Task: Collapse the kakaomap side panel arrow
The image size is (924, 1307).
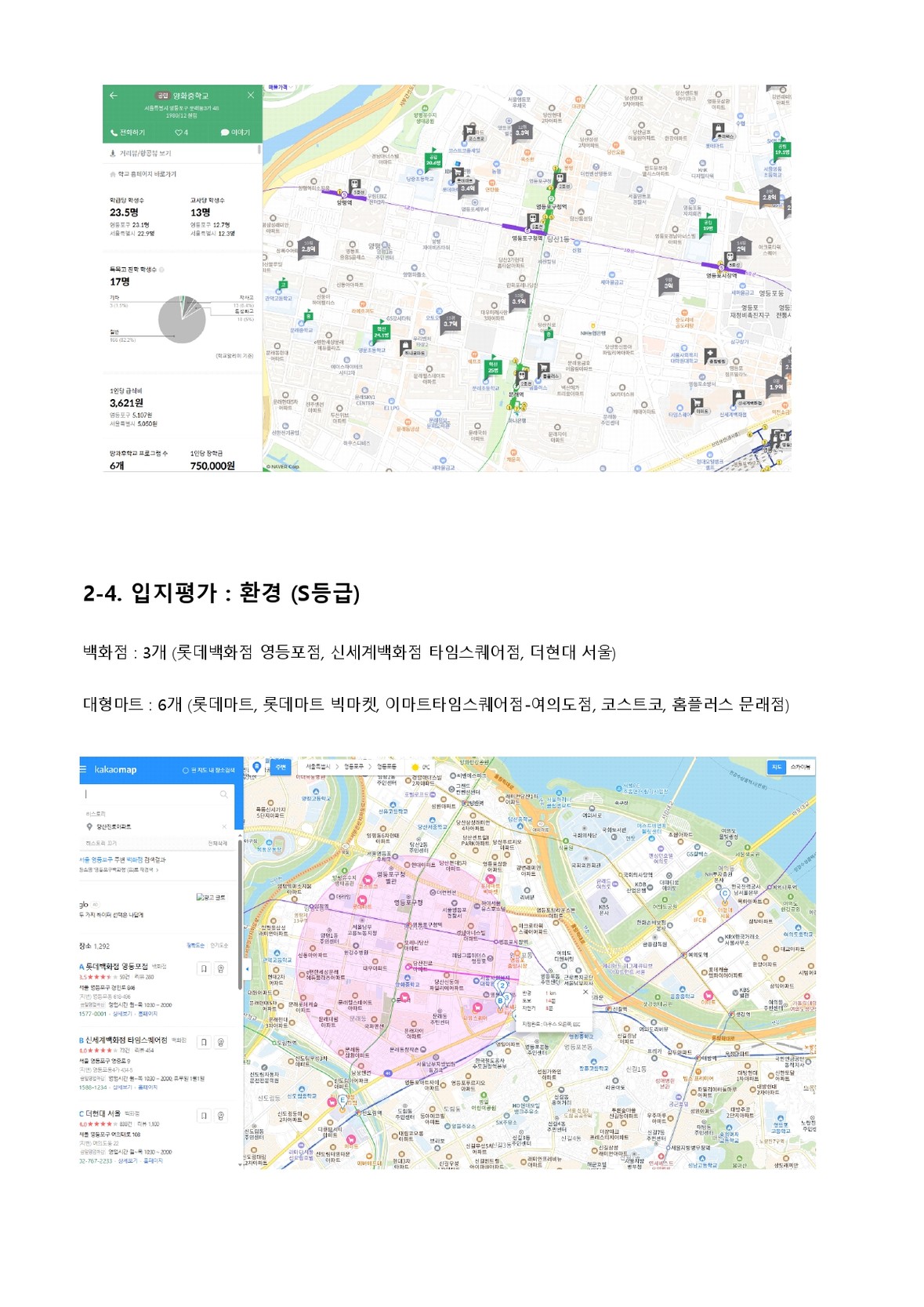Action: click(x=247, y=969)
